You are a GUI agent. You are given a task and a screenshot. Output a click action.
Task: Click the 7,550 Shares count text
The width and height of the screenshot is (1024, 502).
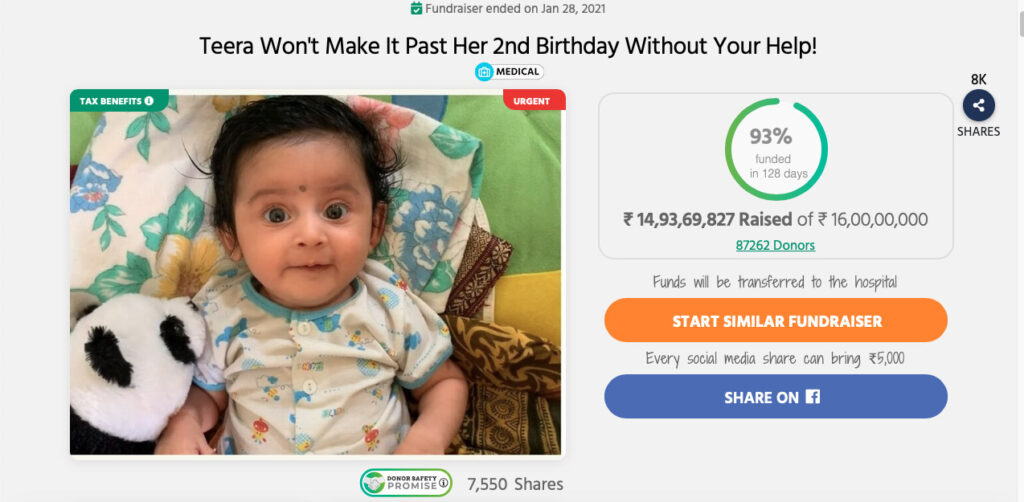(x=515, y=484)
